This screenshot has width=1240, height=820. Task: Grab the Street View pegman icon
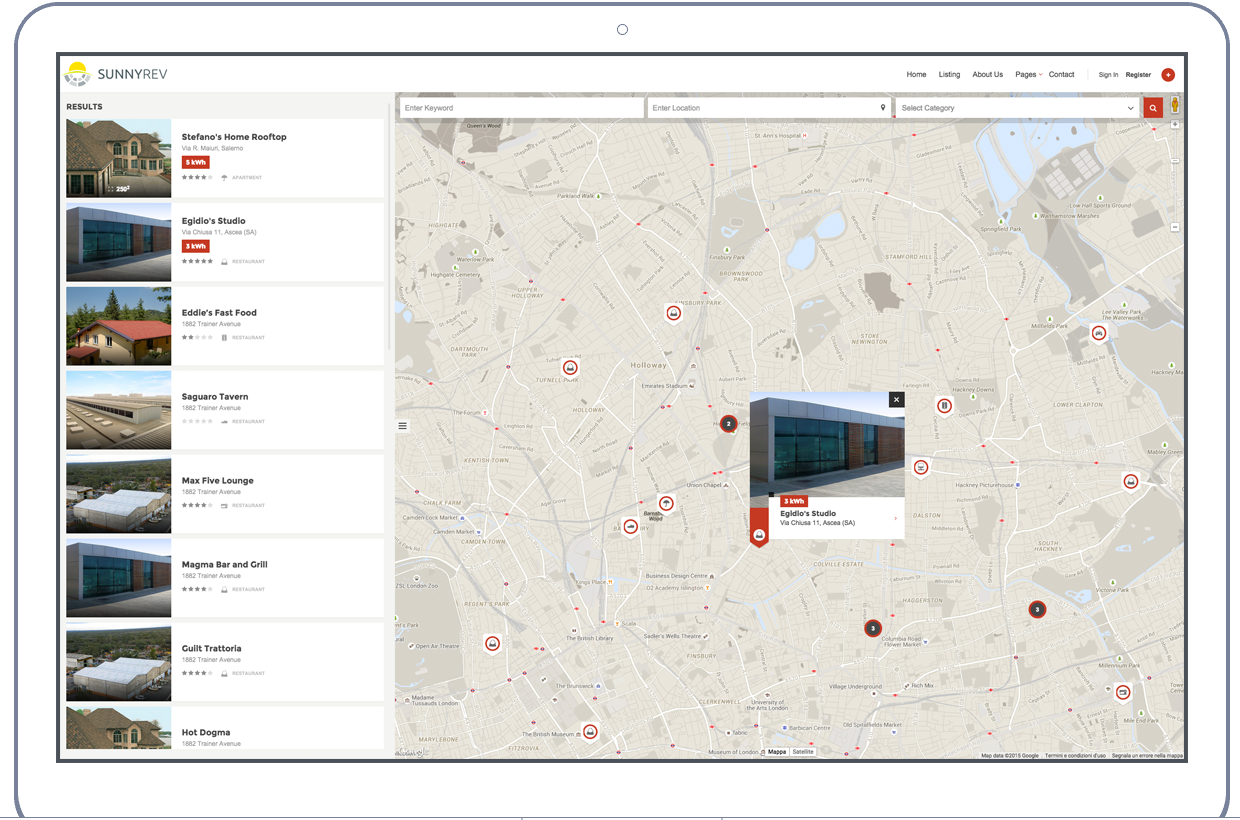pyautogui.click(x=1175, y=105)
